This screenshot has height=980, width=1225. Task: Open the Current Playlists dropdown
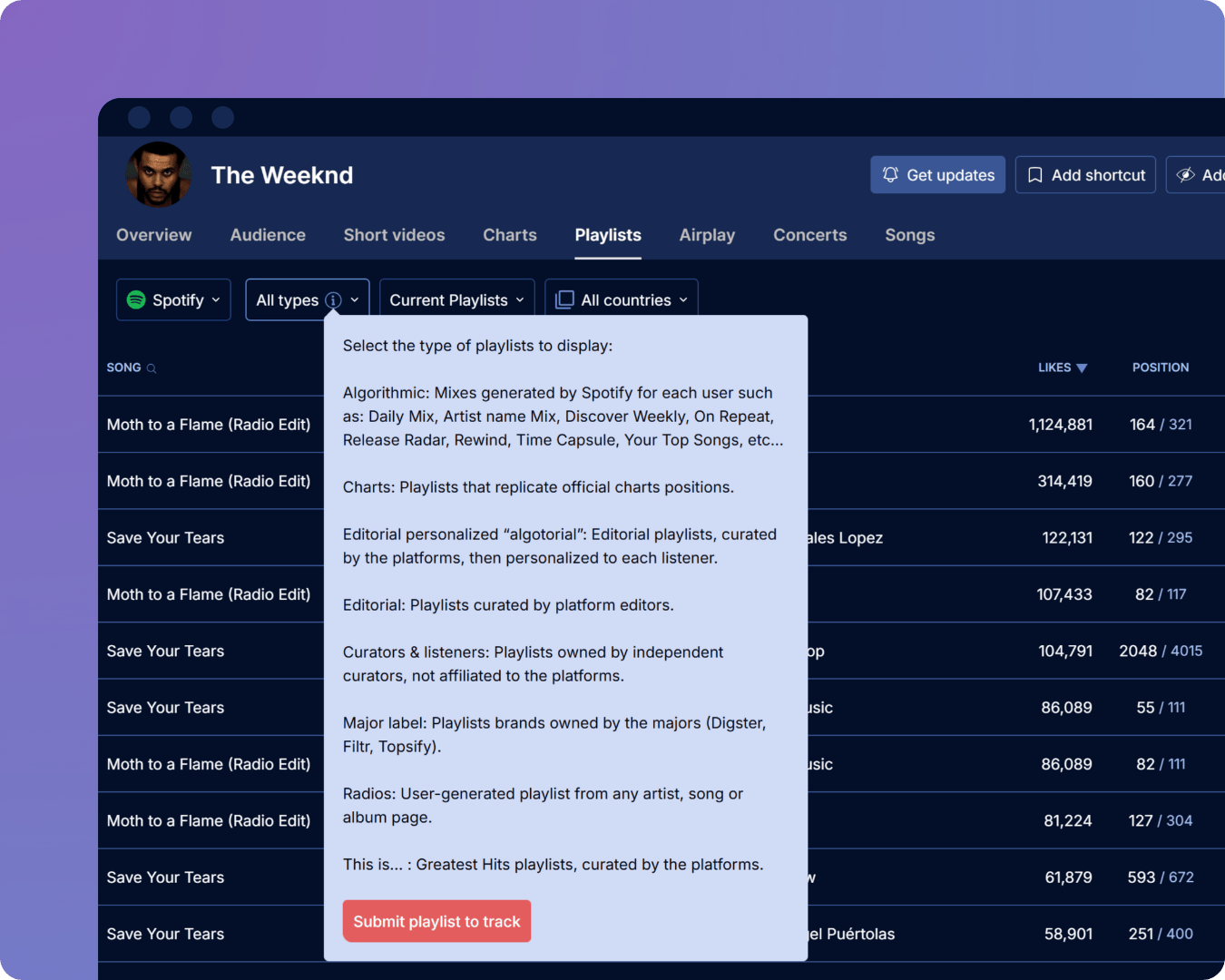click(x=456, y=299)
